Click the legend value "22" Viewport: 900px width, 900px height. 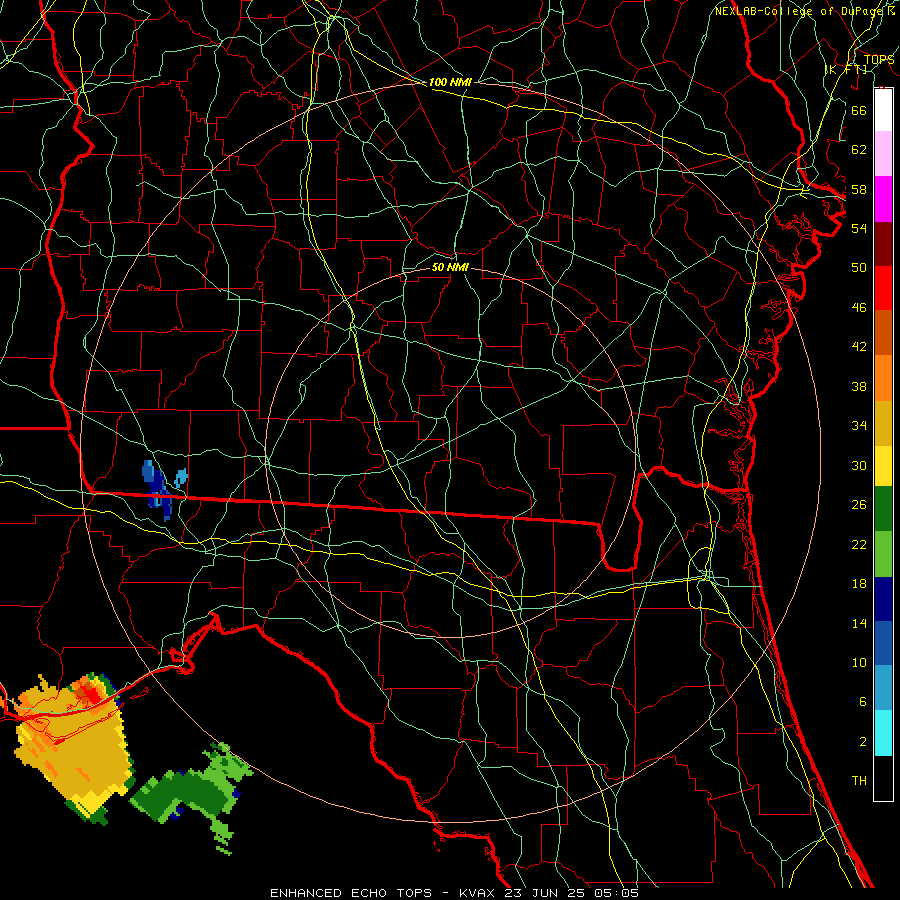click(x=859, y=544)
